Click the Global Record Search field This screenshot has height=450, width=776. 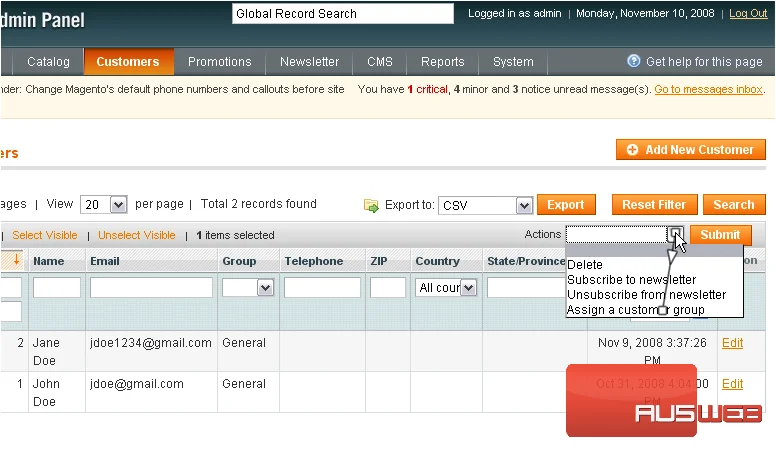[x=342, y=13]
